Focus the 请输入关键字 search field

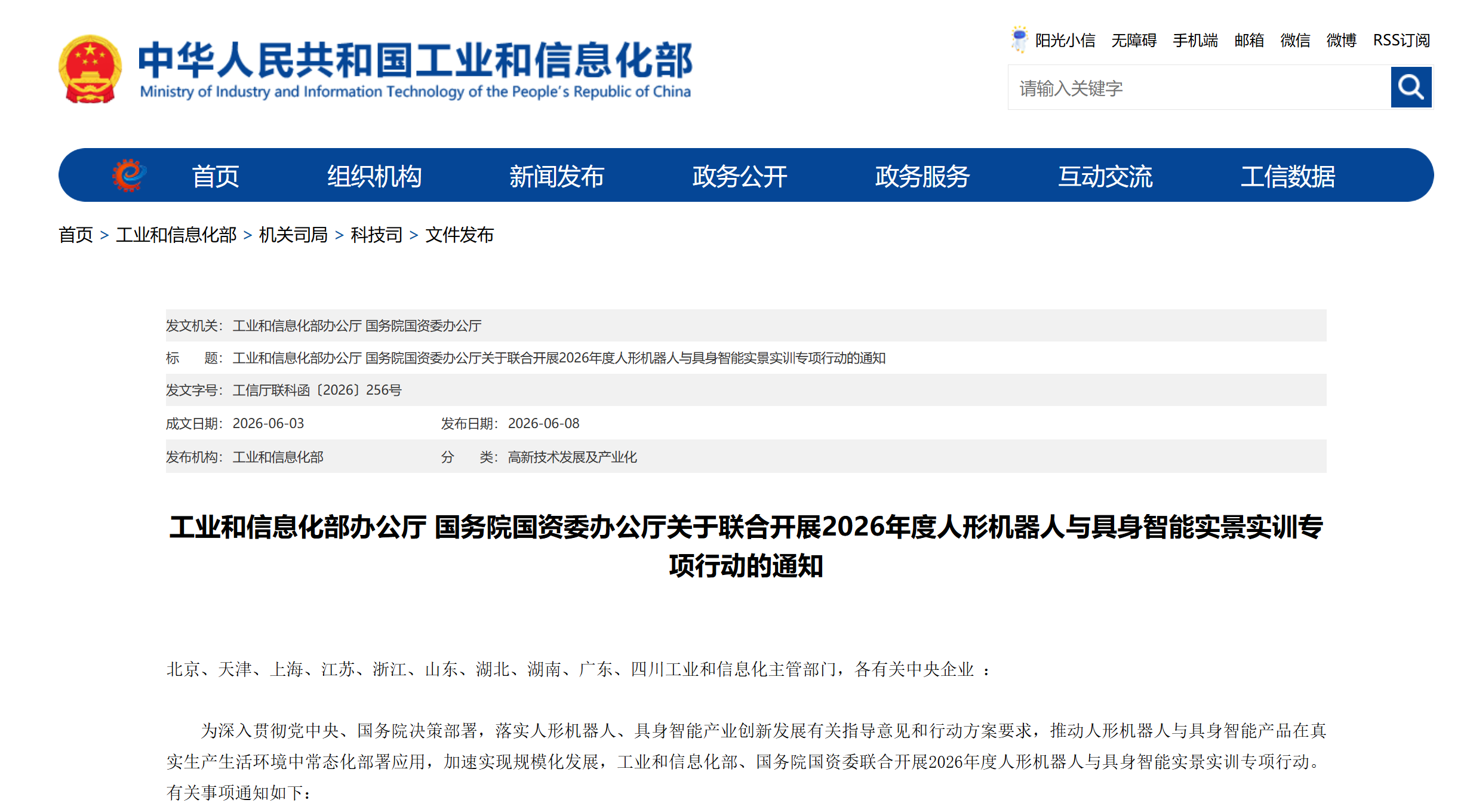[1199, 88]
